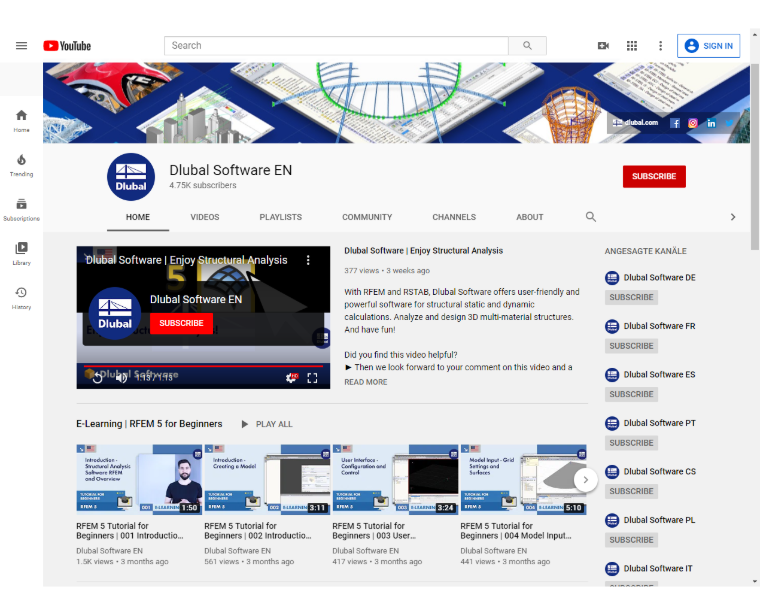Open the Dlubal Software IT channel
The height and width of the screenshot is (615, 760).
click(x=658, y=568)
